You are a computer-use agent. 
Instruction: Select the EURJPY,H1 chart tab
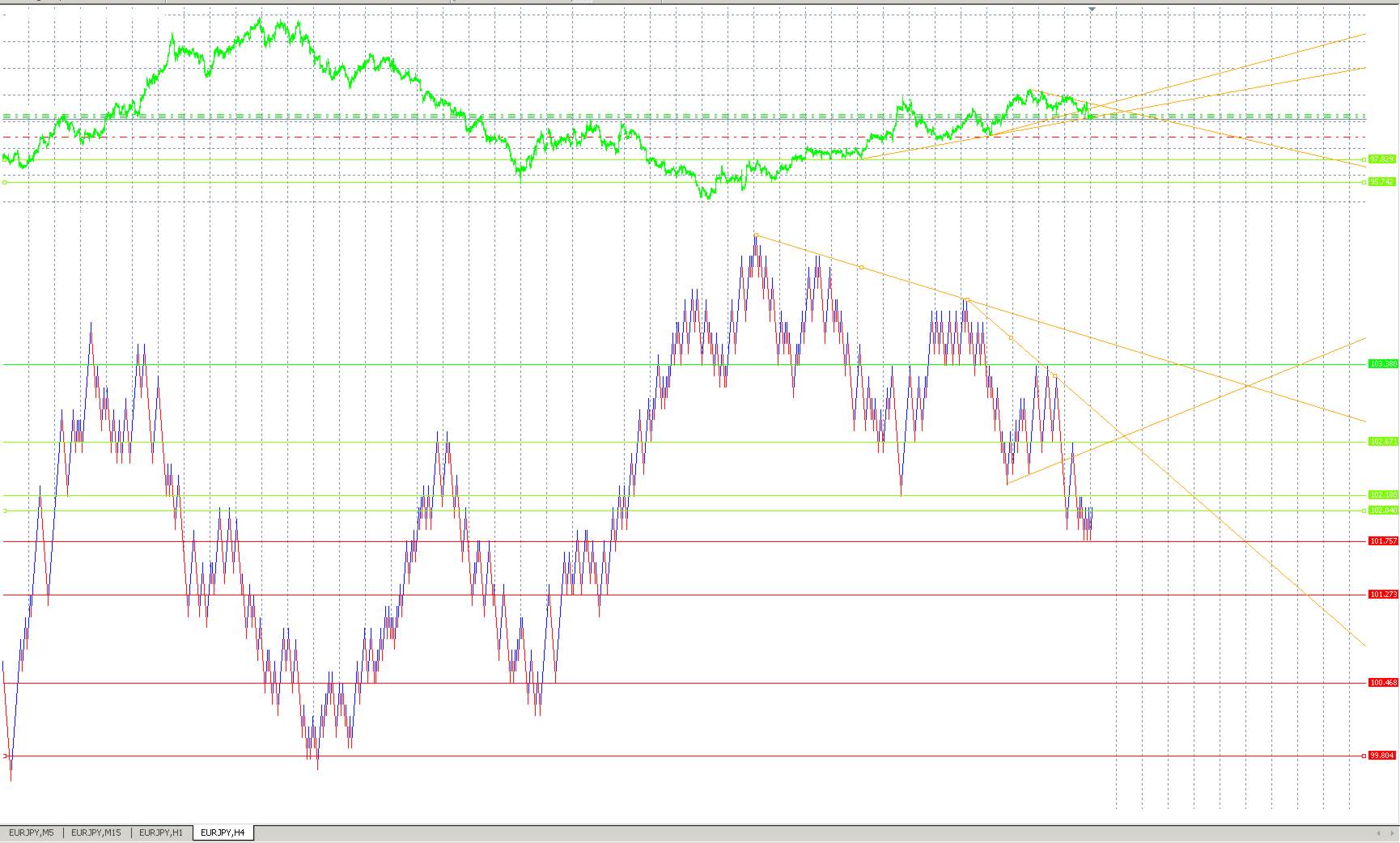pos(160,832)
